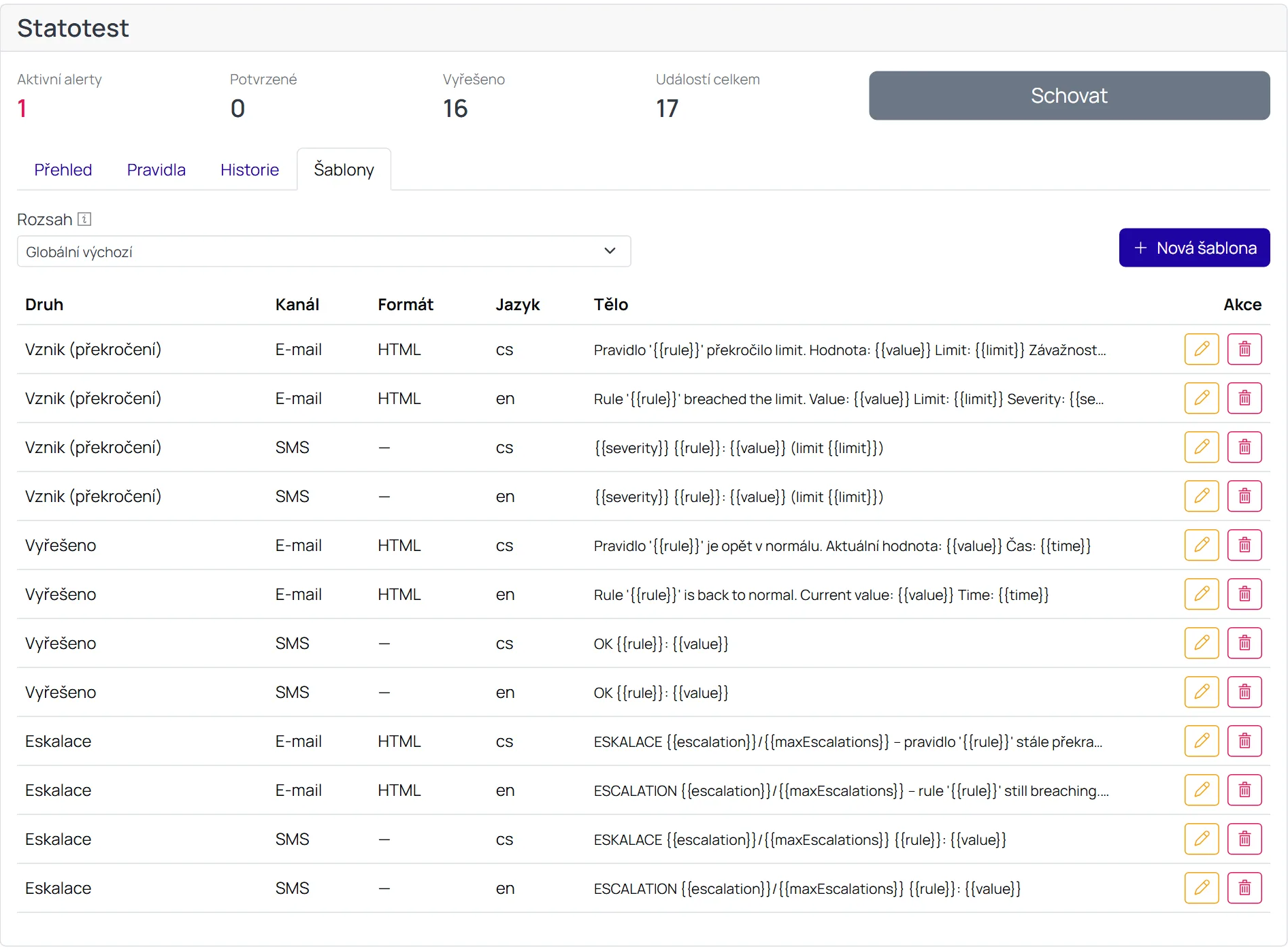Viewport: 1288px width, 951px height.
Task: Click the Aktivní alerty count 1
Action: [x=22, y=108]
